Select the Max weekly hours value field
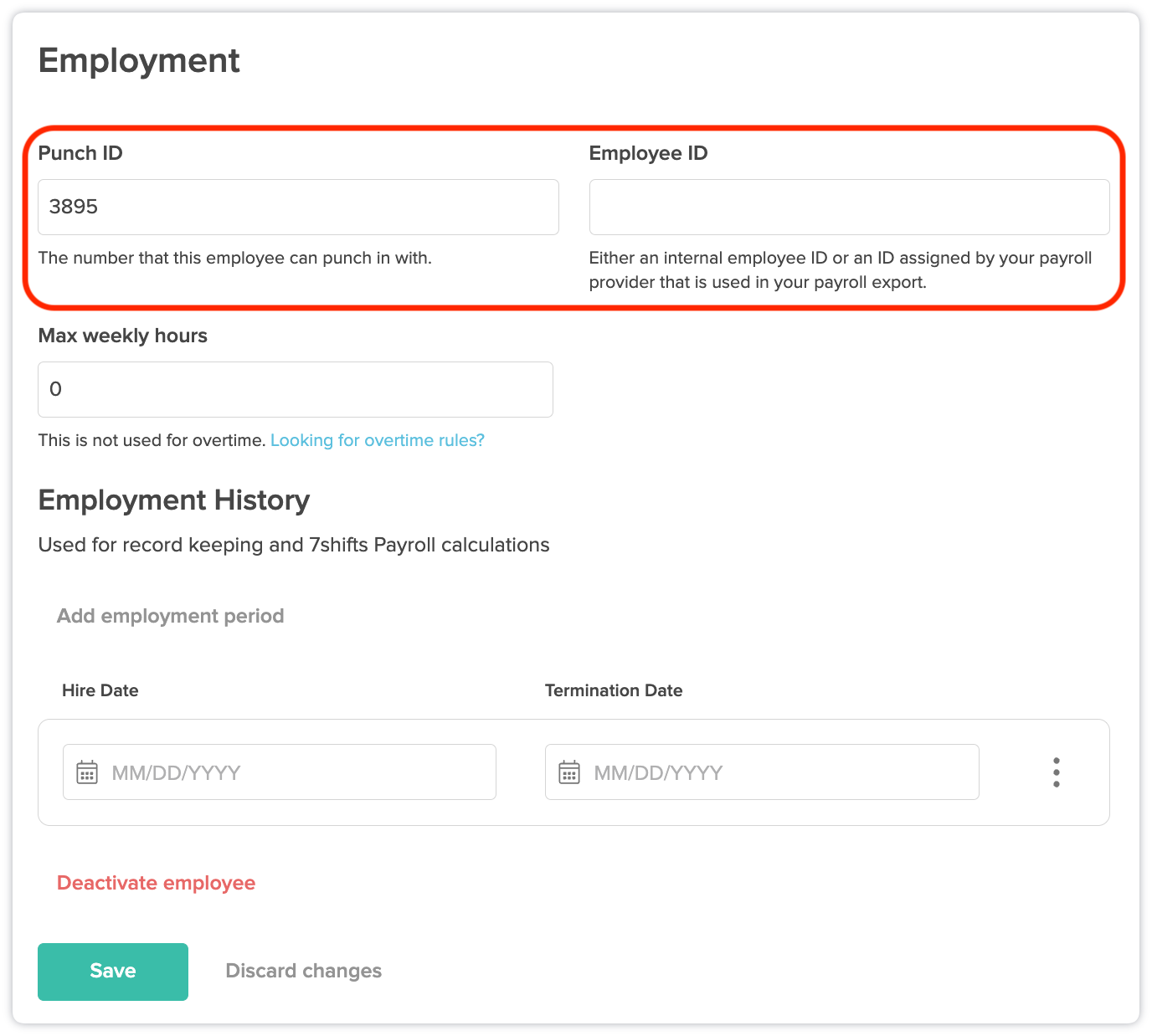Screen dimensions: 1152x1036 pos(295,389)
